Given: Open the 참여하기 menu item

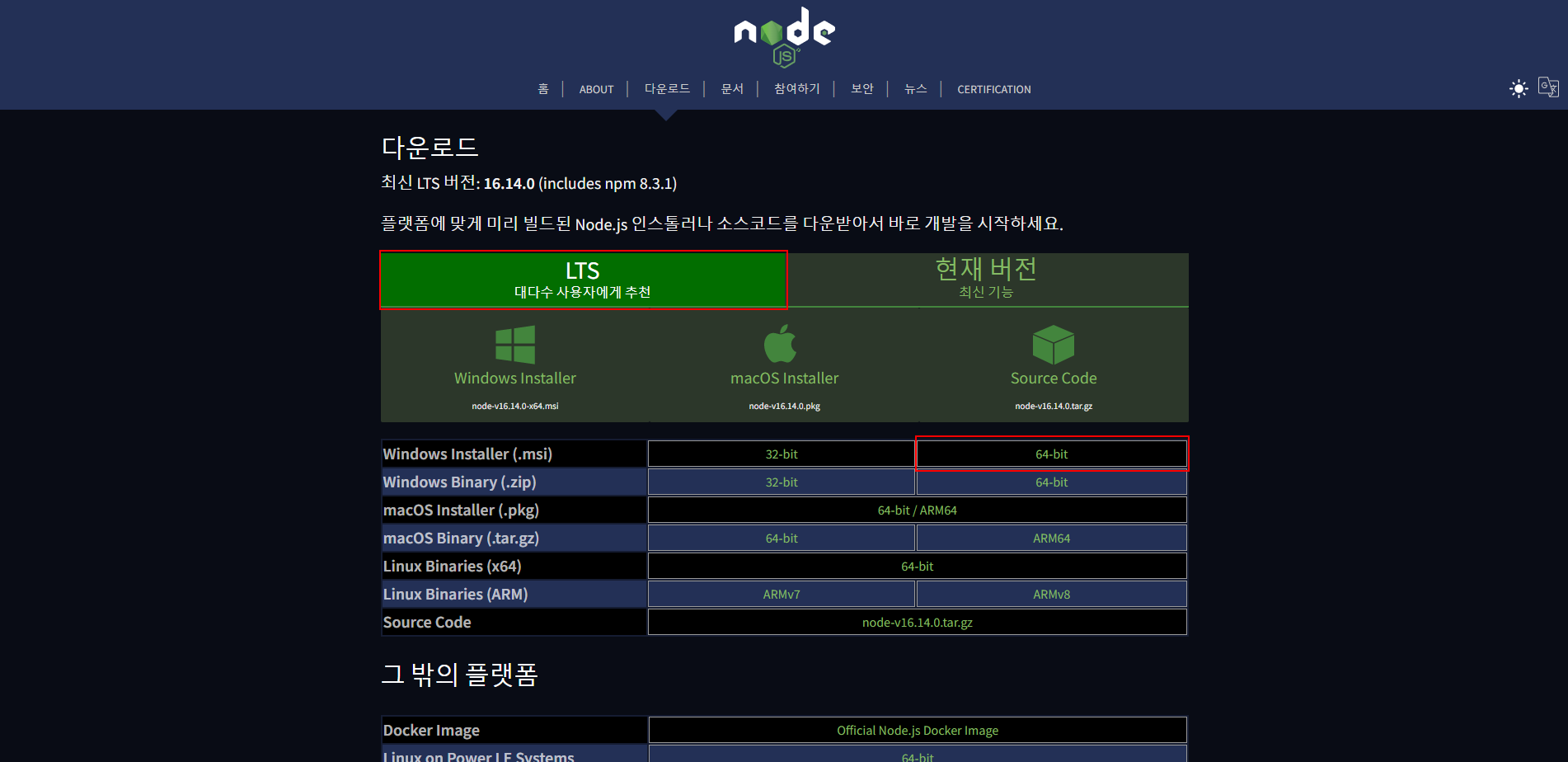Looking at the screenshot, I should pos(796,89).
